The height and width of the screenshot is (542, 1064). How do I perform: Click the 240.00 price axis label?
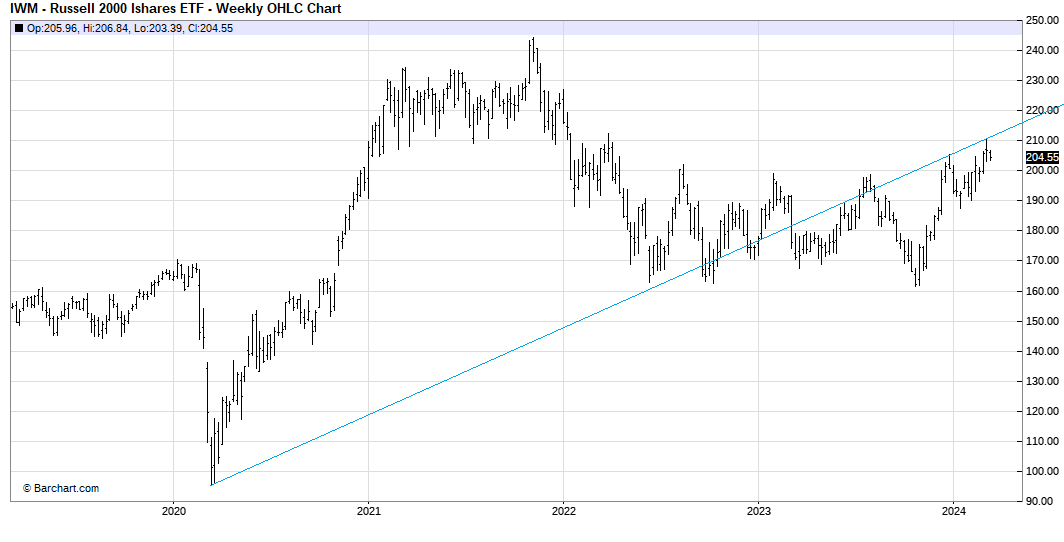1042,50
